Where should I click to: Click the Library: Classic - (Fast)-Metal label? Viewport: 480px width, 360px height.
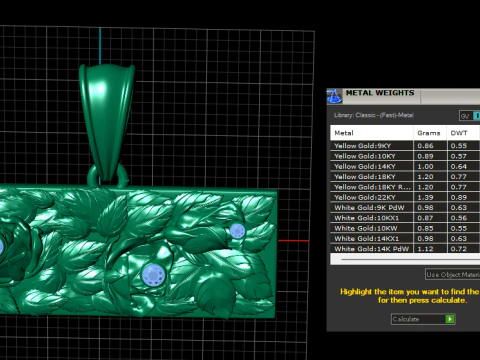374,115
